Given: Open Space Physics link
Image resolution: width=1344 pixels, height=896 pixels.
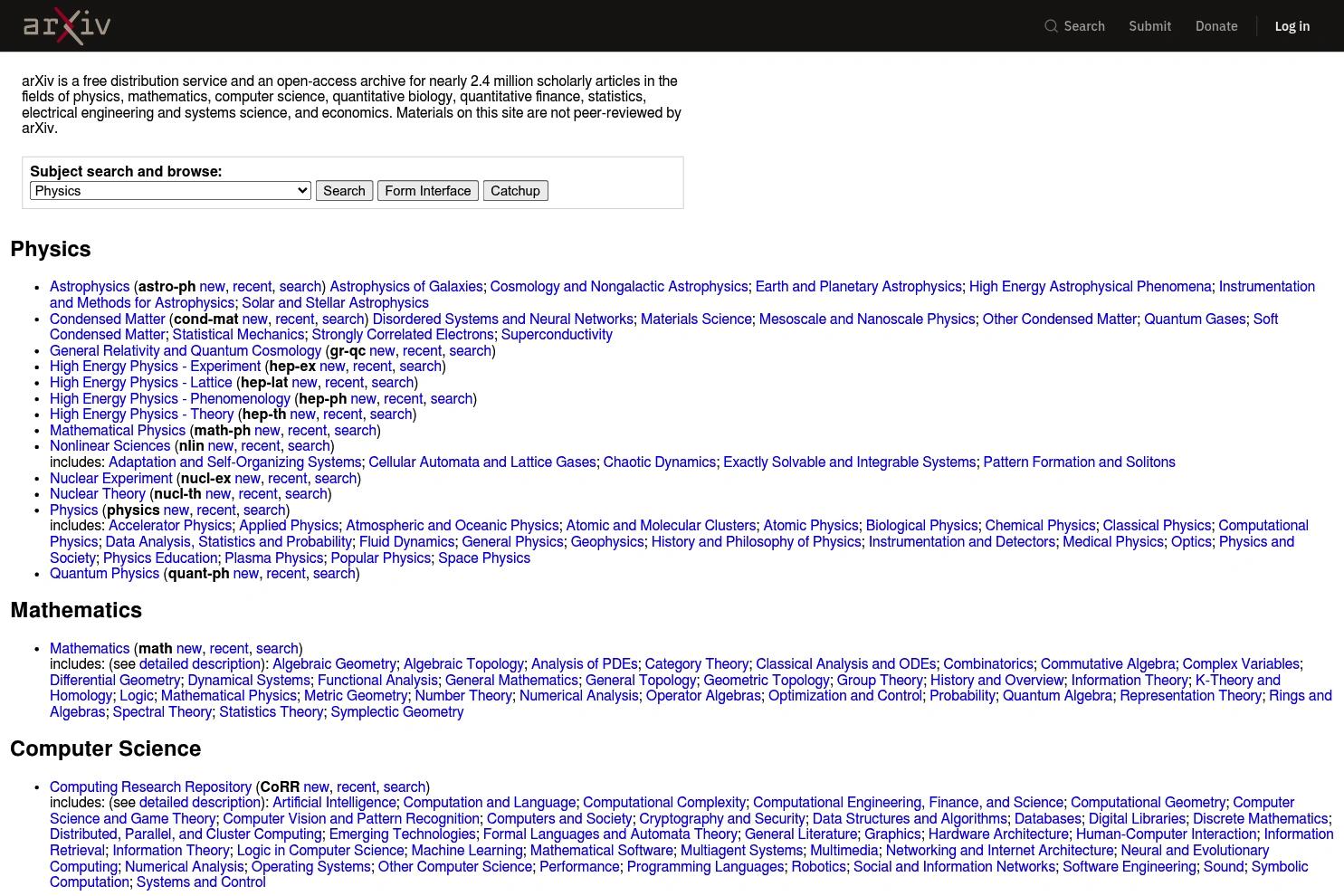Looking at the screenshot, I should 484,558.
